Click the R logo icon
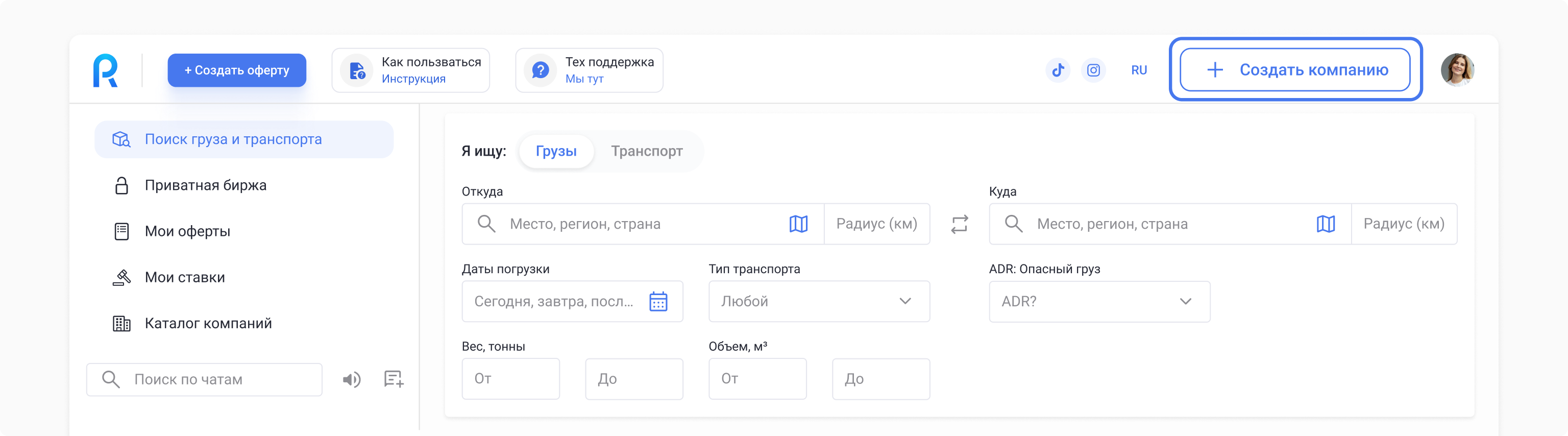 (x=105, y=70)
